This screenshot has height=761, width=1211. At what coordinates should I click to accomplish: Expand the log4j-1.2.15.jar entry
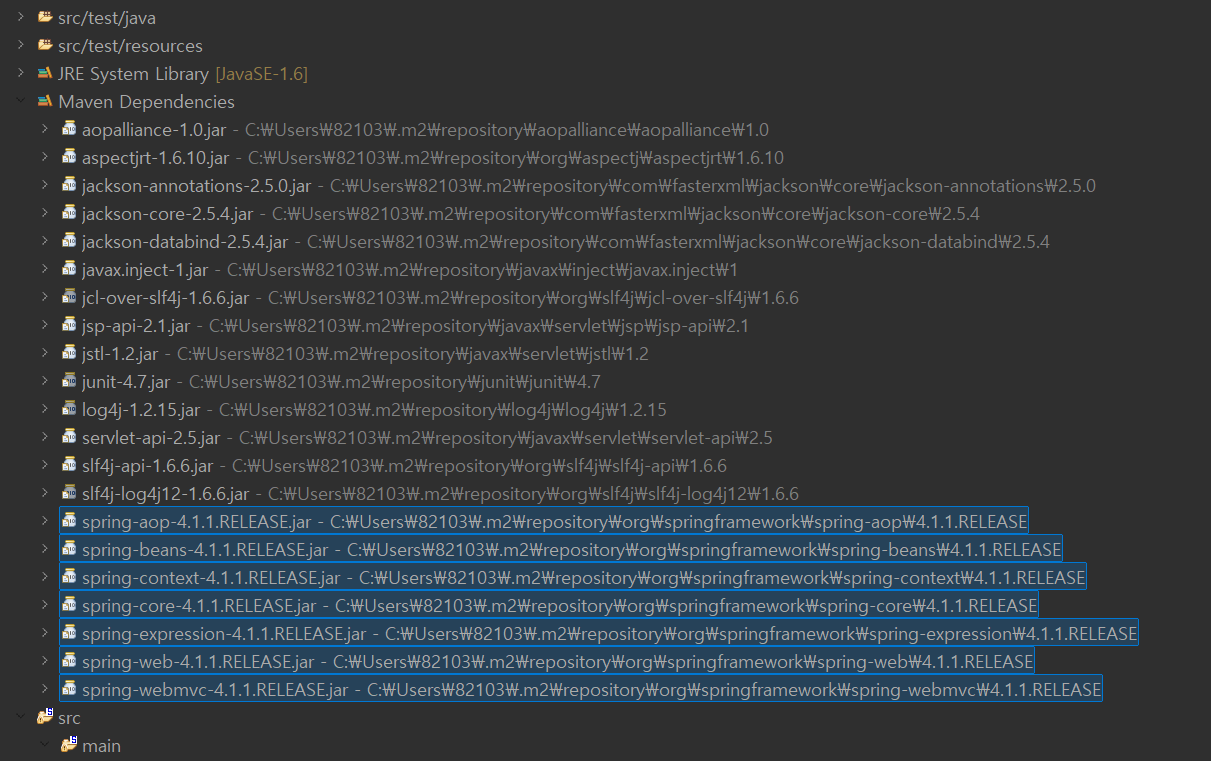[x=44, y=409]
